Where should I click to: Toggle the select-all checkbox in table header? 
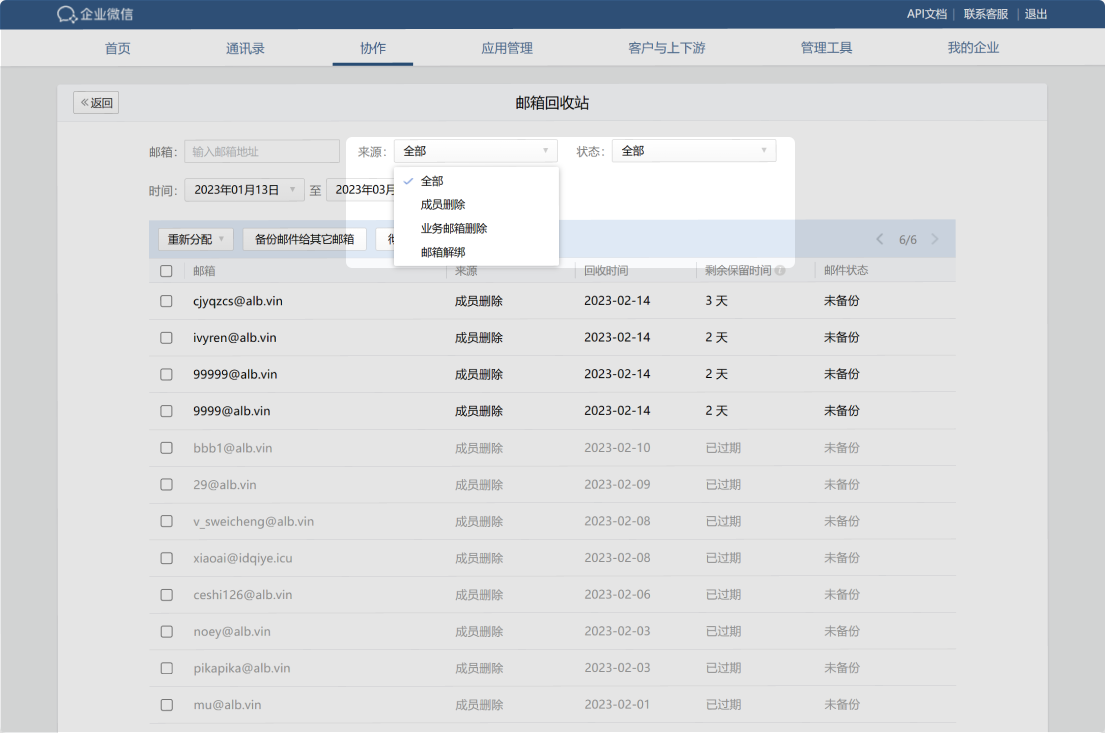pos(166,271)
